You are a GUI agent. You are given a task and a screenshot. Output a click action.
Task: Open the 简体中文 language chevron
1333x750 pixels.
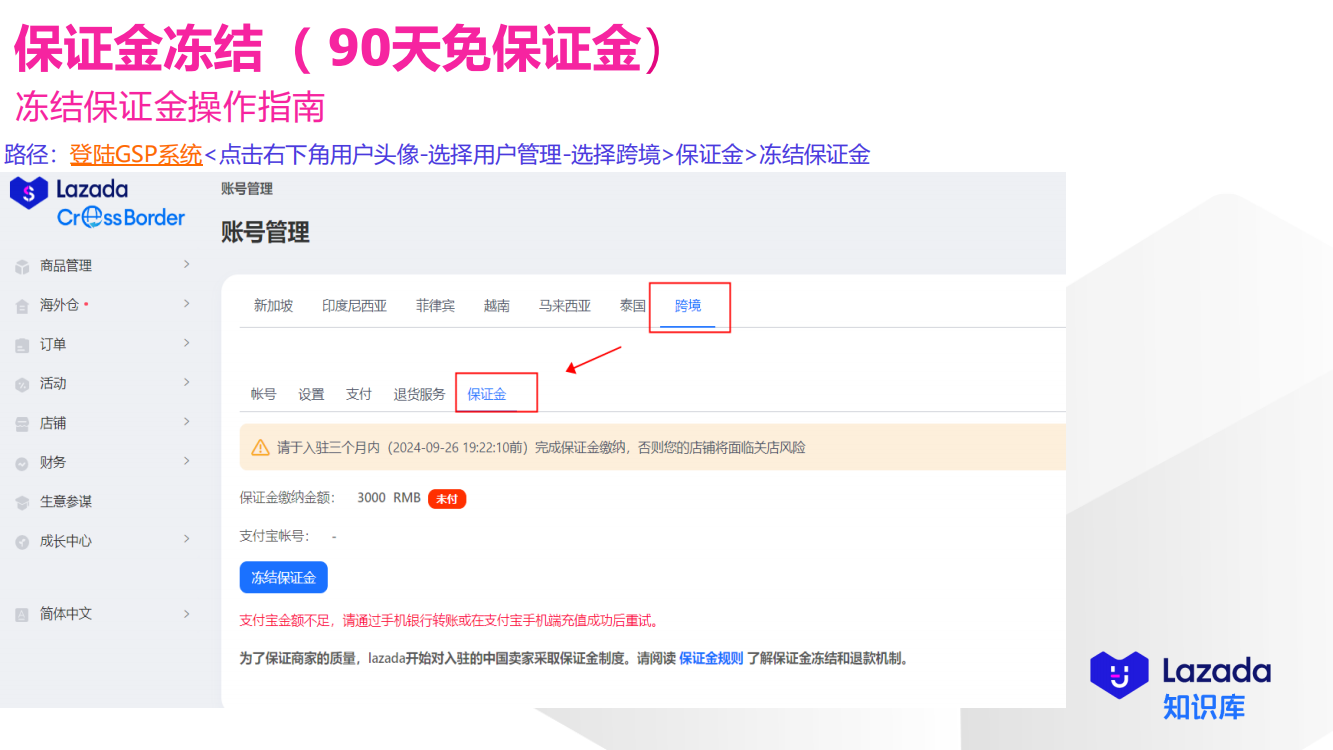[x=186, y=613]
